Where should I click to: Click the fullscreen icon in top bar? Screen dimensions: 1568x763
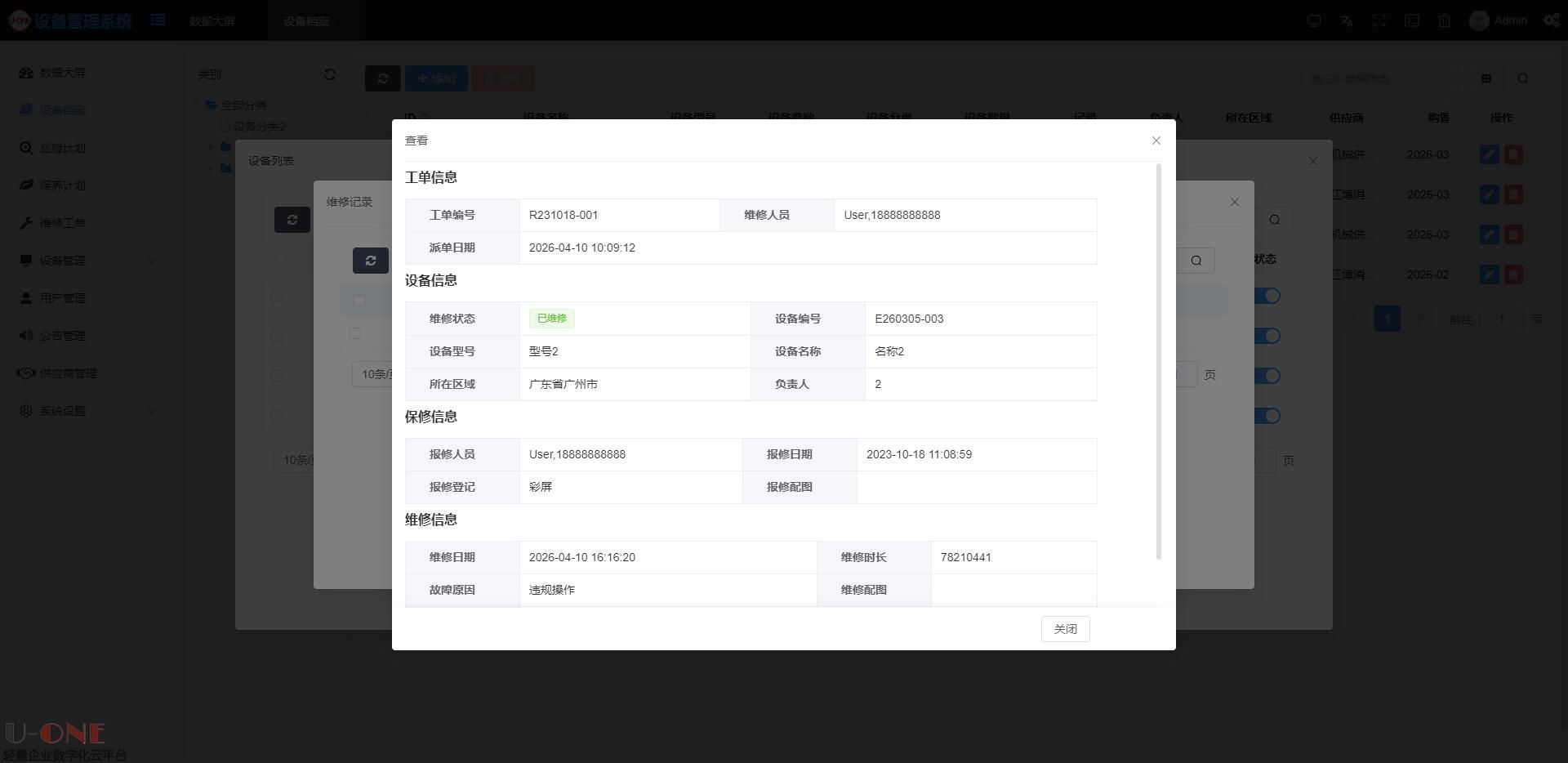pyautogui.click(x=1379, y=21)
